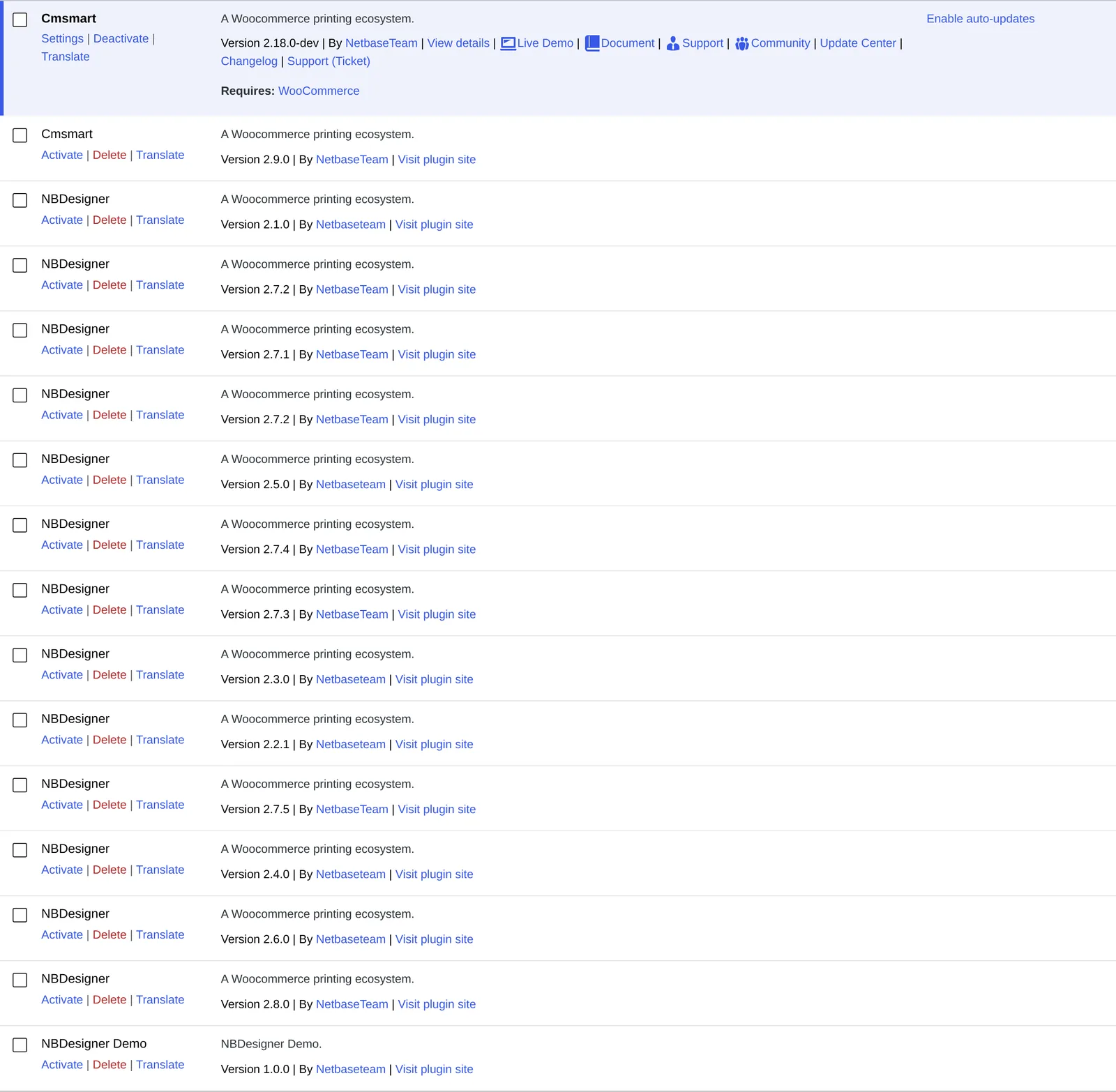Viewport: 1116px width, 1092px height.
Task: Activate NBDesigner version 2.7.5
Action: 62,805
